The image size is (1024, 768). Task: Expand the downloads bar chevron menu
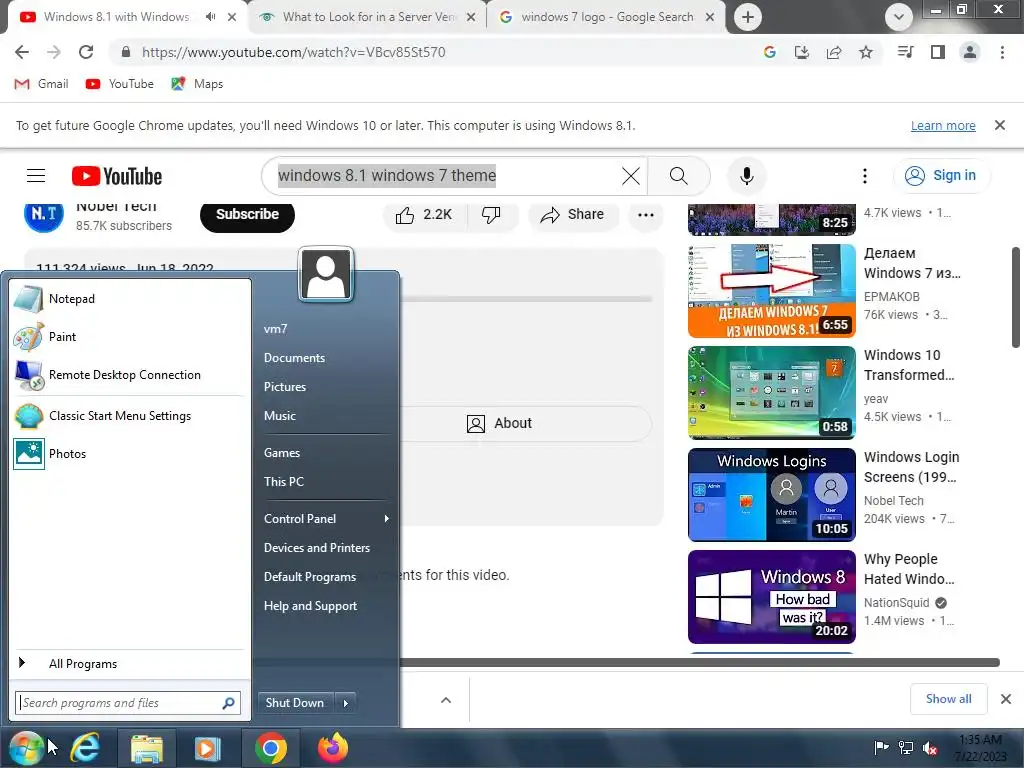[446, 700]
